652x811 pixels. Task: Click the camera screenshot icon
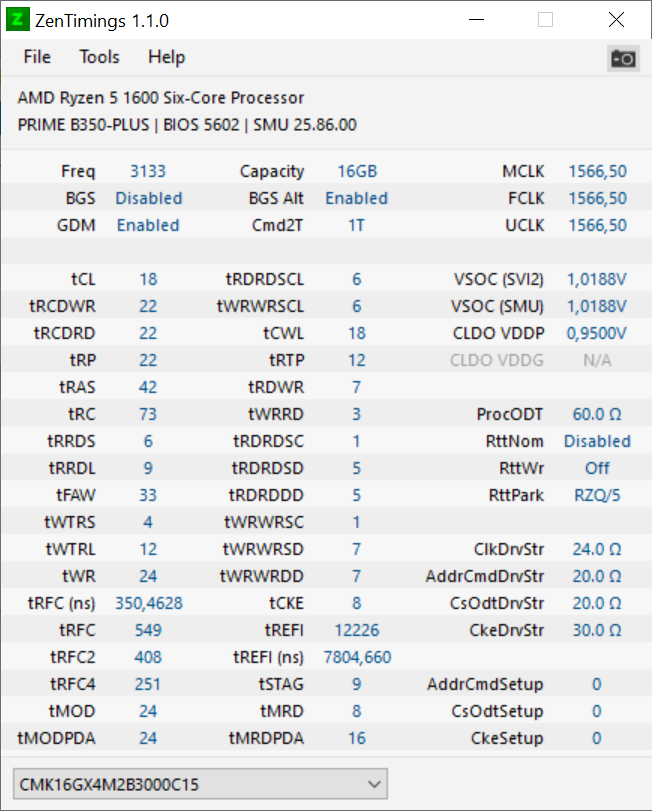point(622,59)
